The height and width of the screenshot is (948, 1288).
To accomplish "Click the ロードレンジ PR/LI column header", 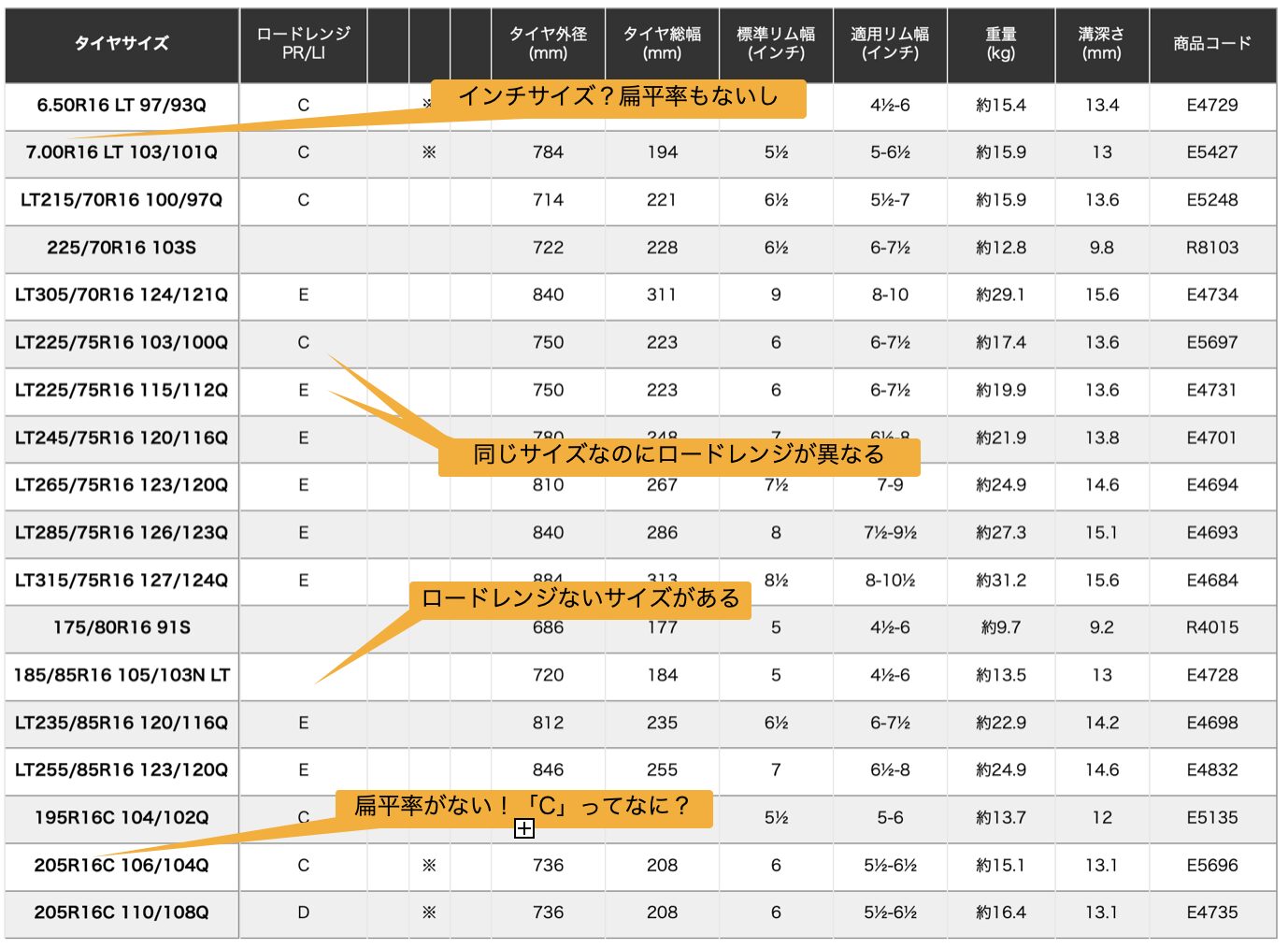I will click(304, 44).
